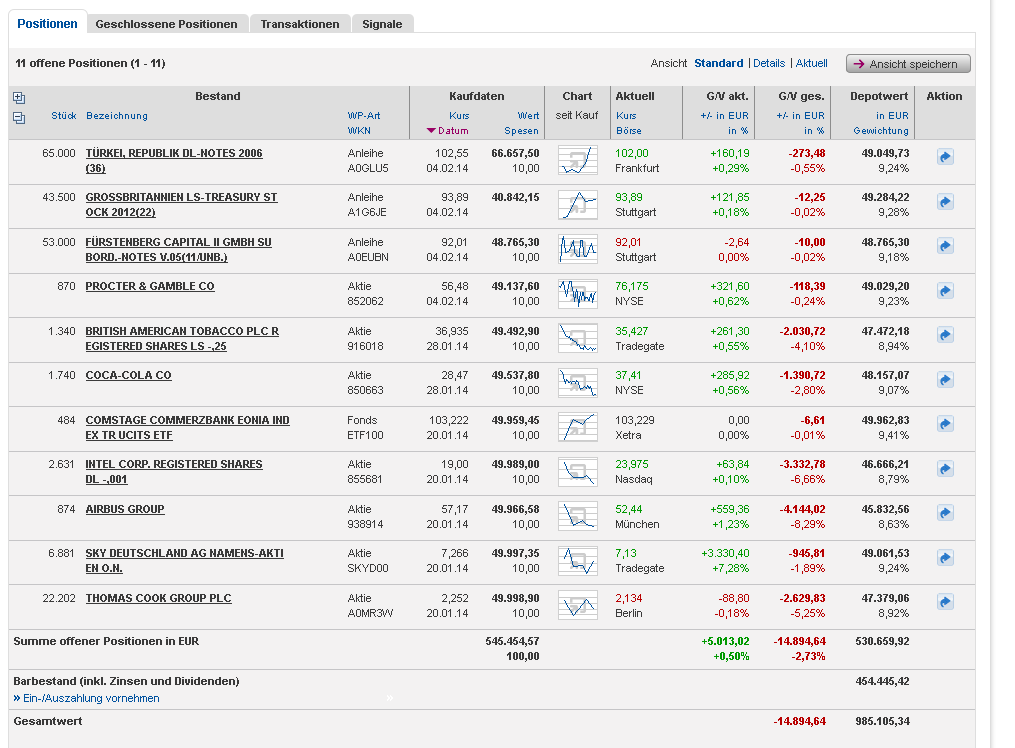Click the action arrow for Procter & Gamble

click(x=945, y=291)
